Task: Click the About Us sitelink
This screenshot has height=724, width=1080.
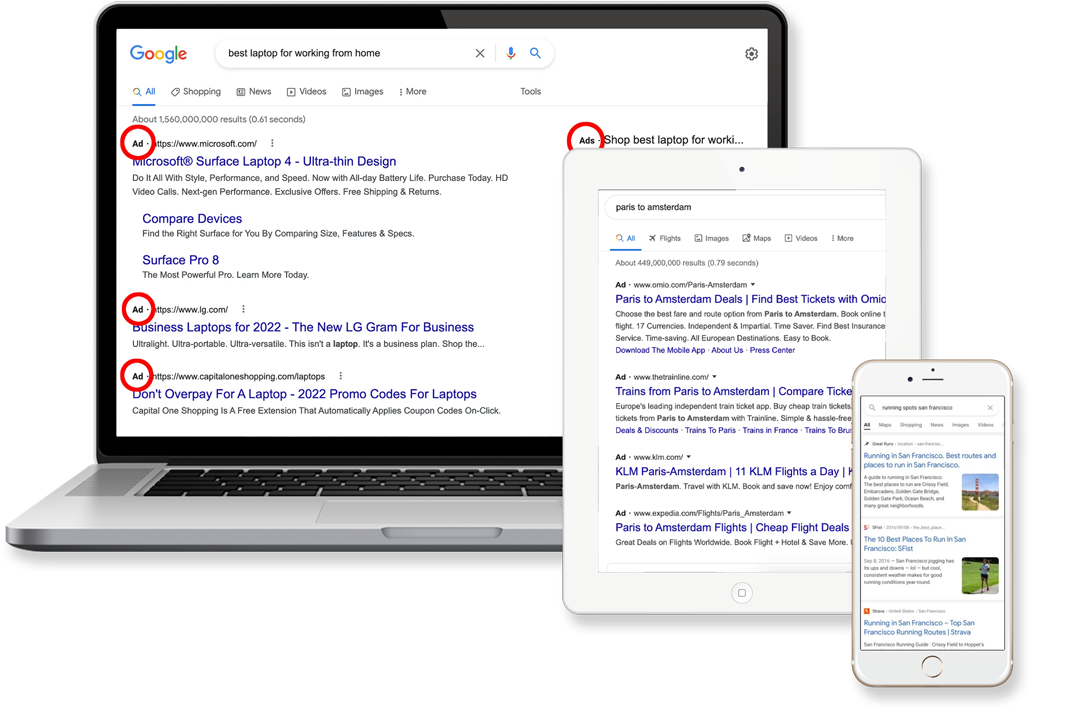Action: pyautogui.click(x=727, y=350)
